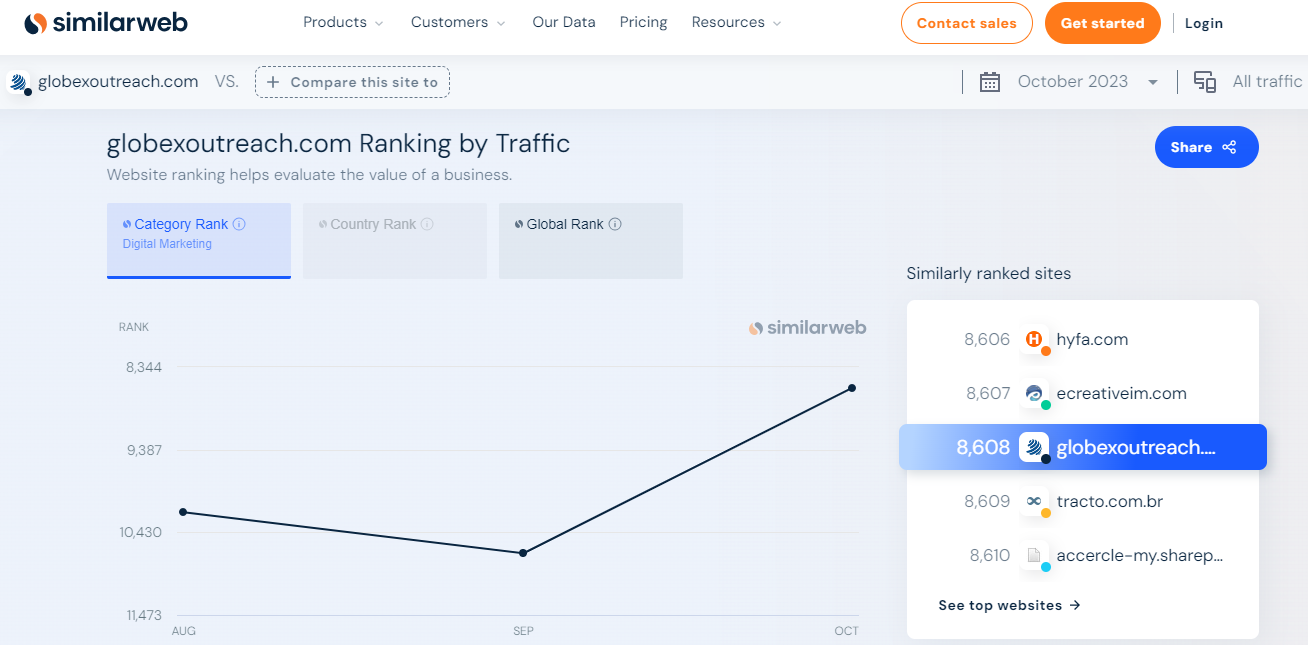Click the accercle-my.sharepoint document icon
Screen dimensions: 1308x645
point(1035,555)
